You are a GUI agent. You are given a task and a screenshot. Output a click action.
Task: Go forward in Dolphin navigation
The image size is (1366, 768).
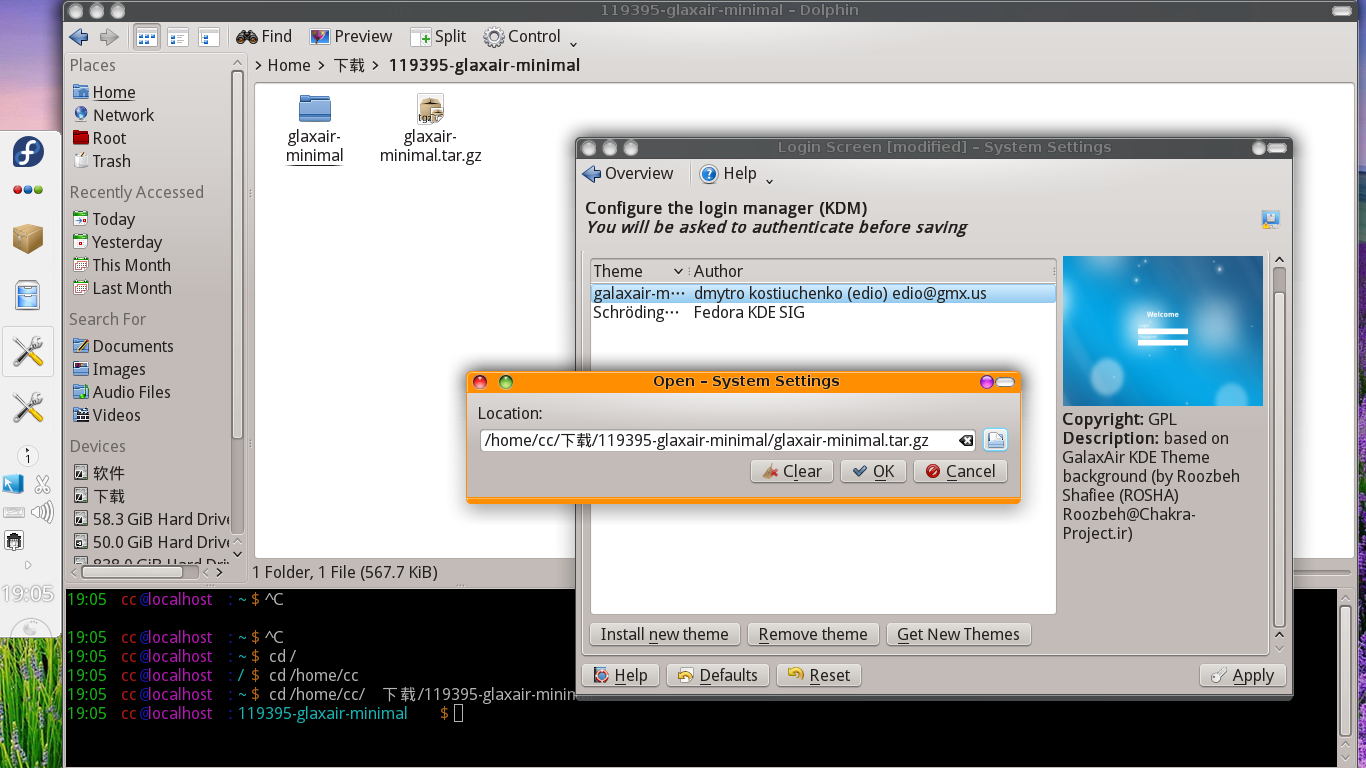click(x=109, y=37)
